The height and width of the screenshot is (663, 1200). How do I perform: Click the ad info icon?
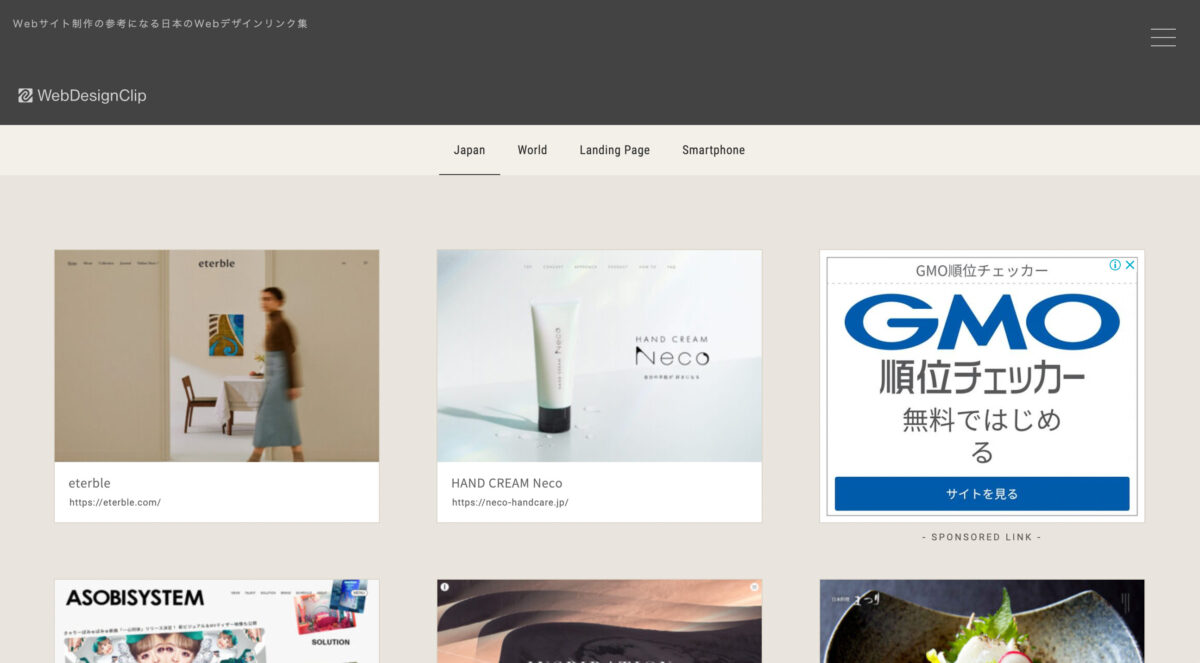[1115, 265]
